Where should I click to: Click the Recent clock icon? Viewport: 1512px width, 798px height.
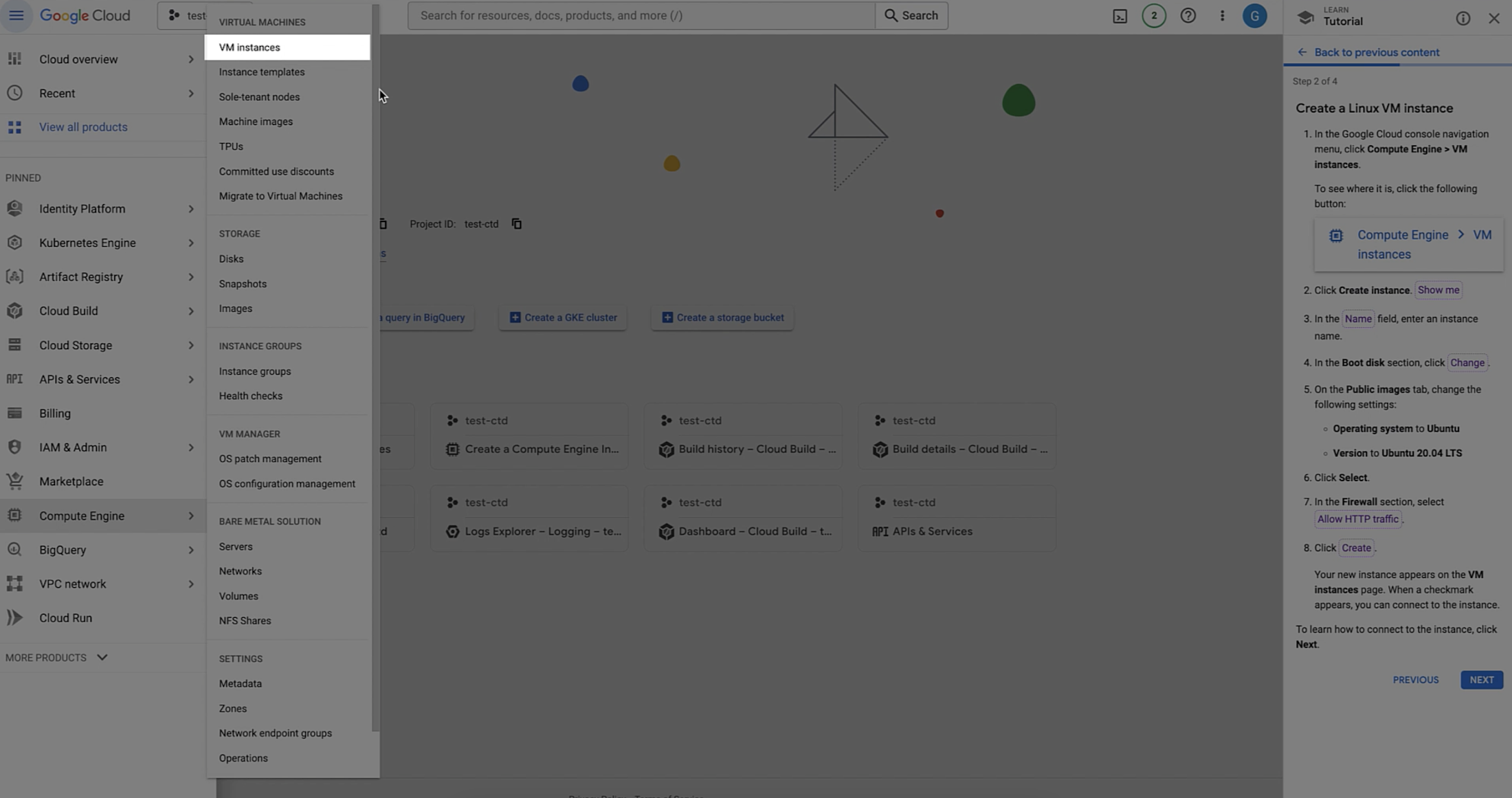(14, 93)
